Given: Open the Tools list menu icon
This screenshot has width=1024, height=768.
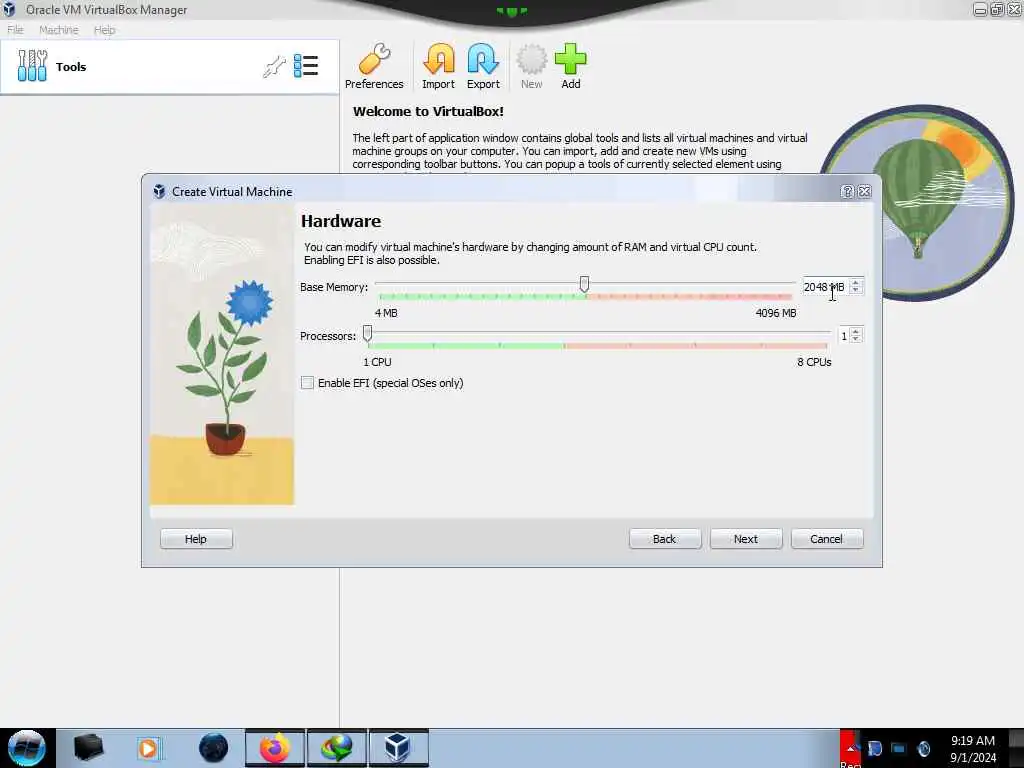Looking at the screenshot, I should 306,66.
